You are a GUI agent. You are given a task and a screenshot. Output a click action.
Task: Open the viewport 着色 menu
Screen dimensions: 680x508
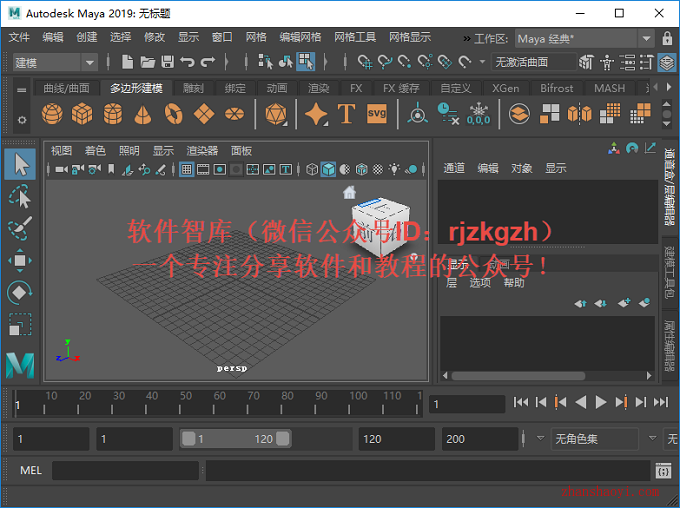click(x=95, y=151)
